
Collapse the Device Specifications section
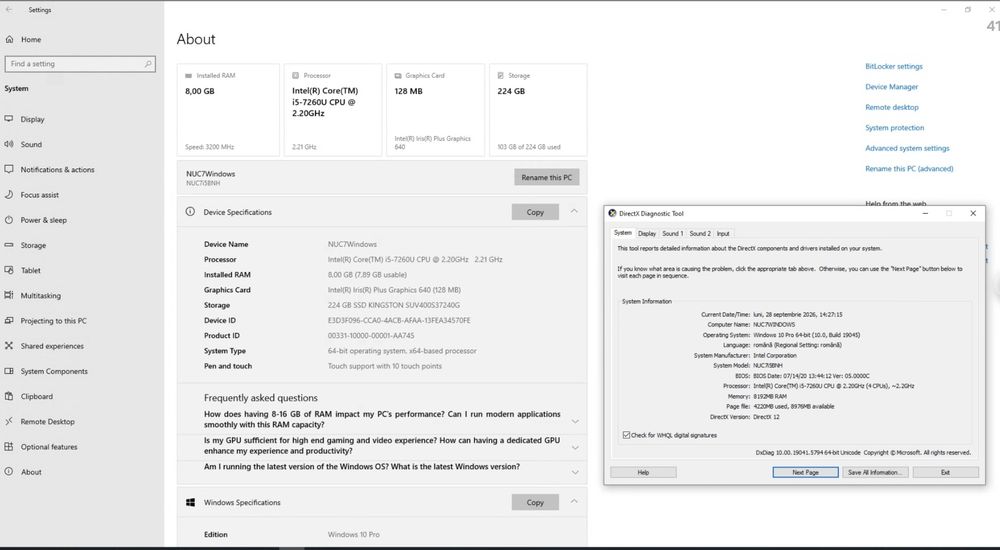(574, 211)
